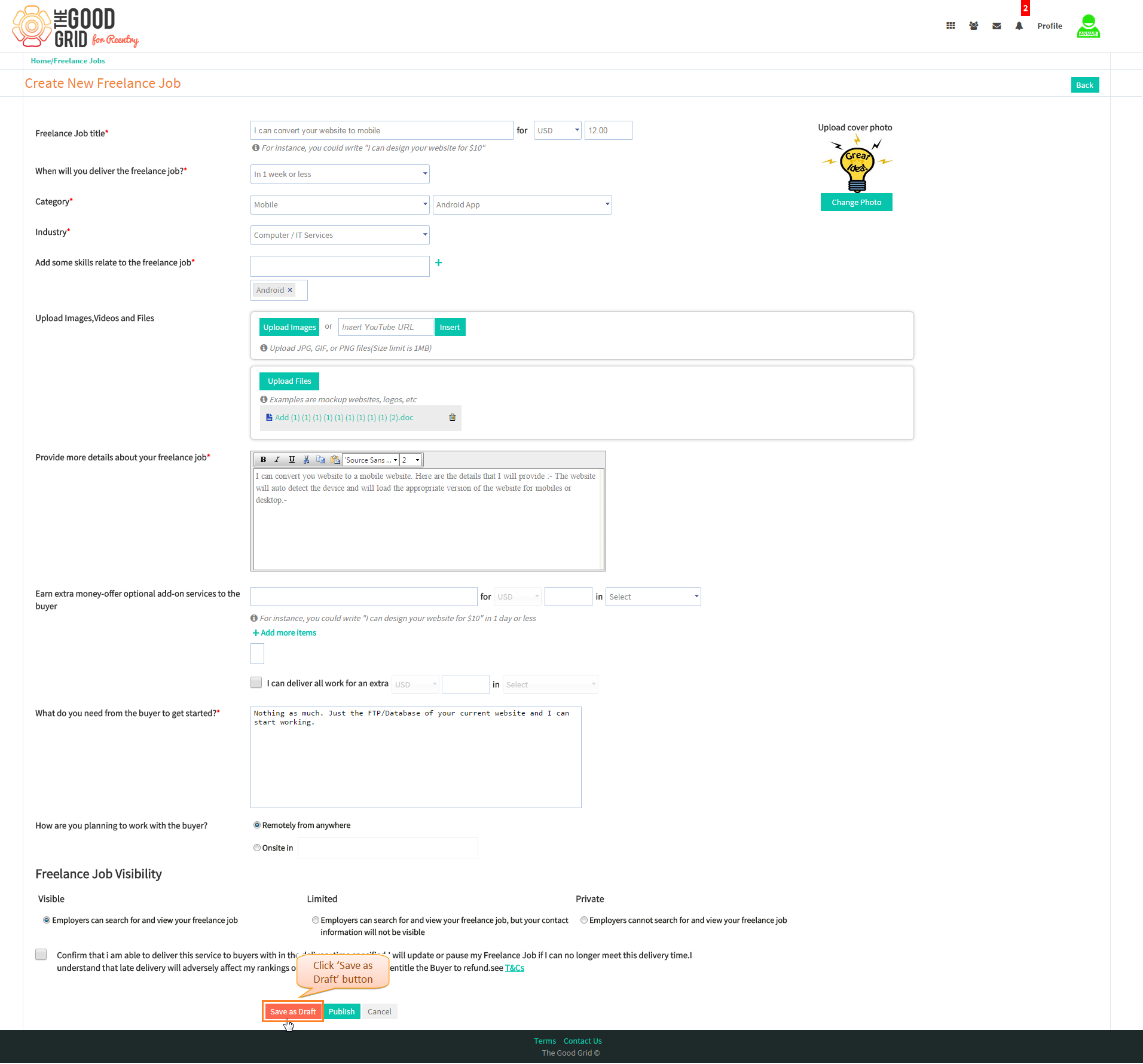
Task: Check the deliver all work extra checkbox
Action: [256, 683]
